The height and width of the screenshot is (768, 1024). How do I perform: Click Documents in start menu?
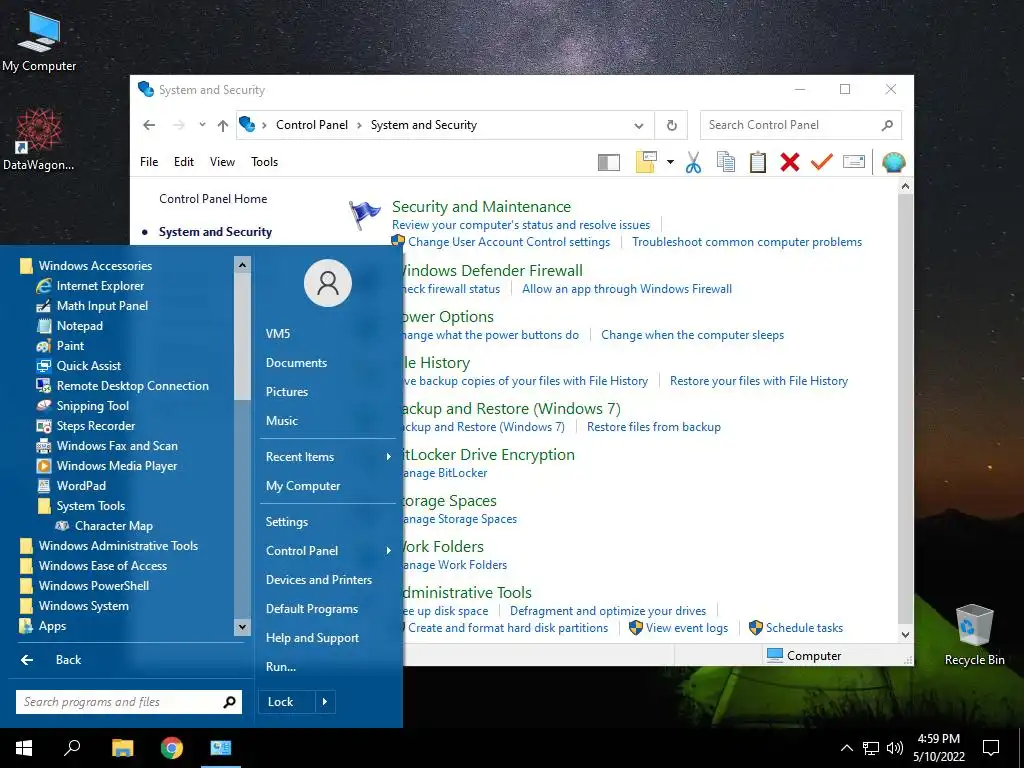point(296,362)
